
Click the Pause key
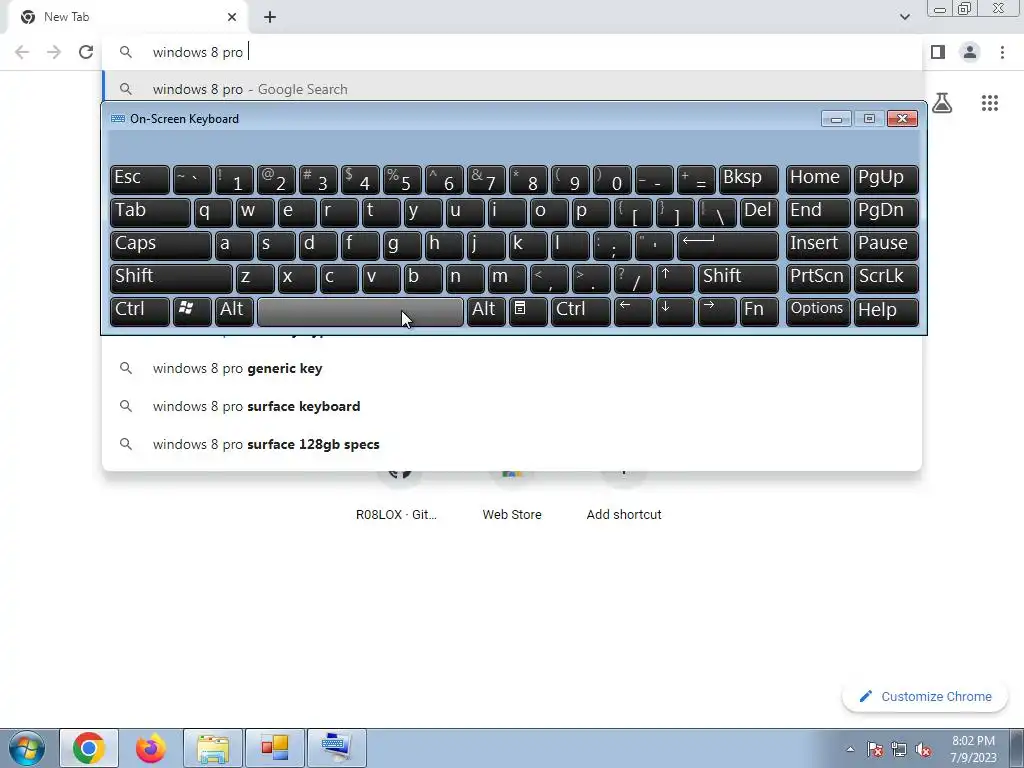886,245
